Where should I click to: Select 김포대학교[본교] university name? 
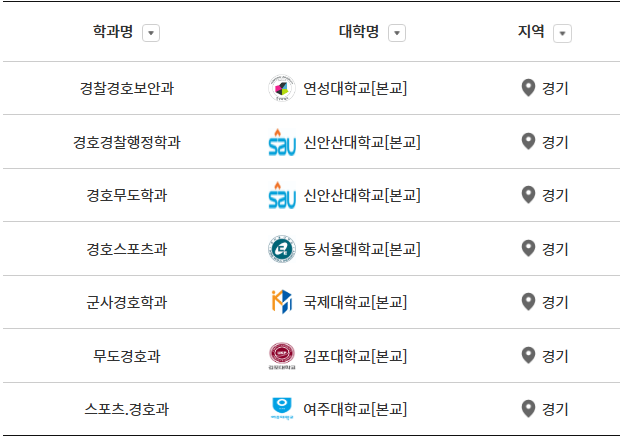point(355,356)
